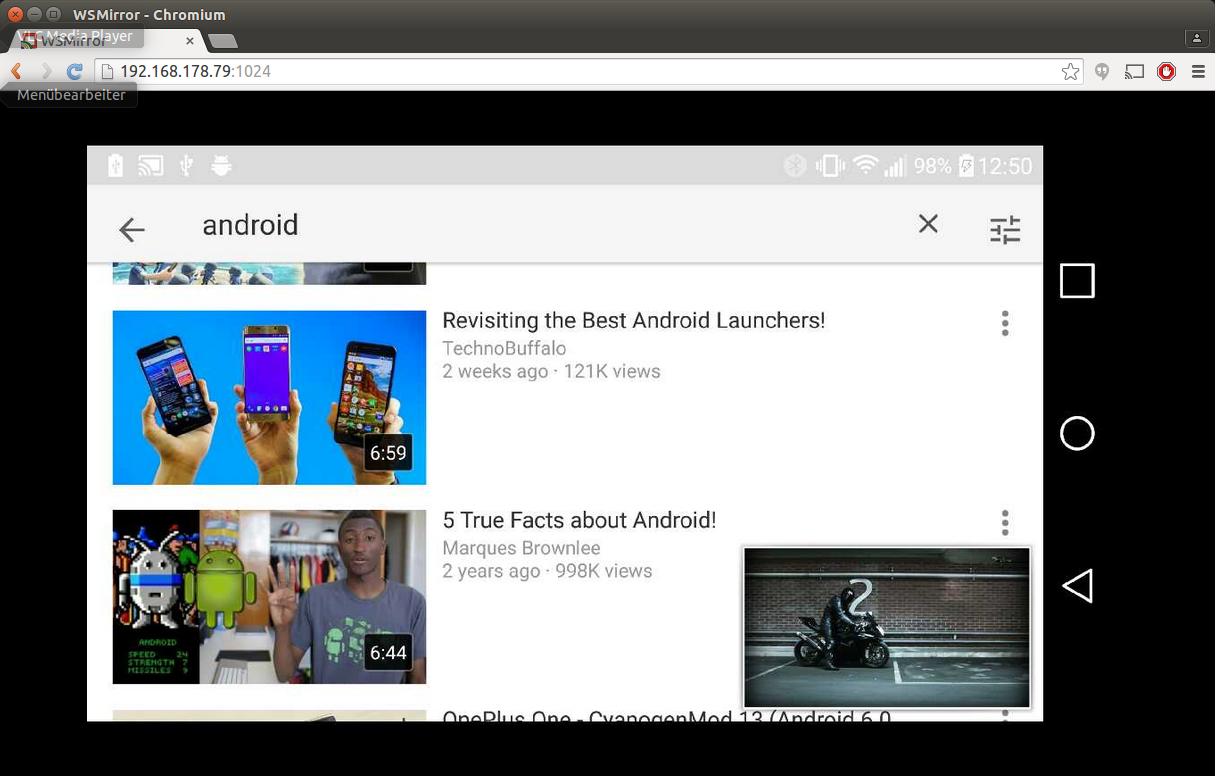
Task: Clear the search with the X icon
Action: (928, 224)
